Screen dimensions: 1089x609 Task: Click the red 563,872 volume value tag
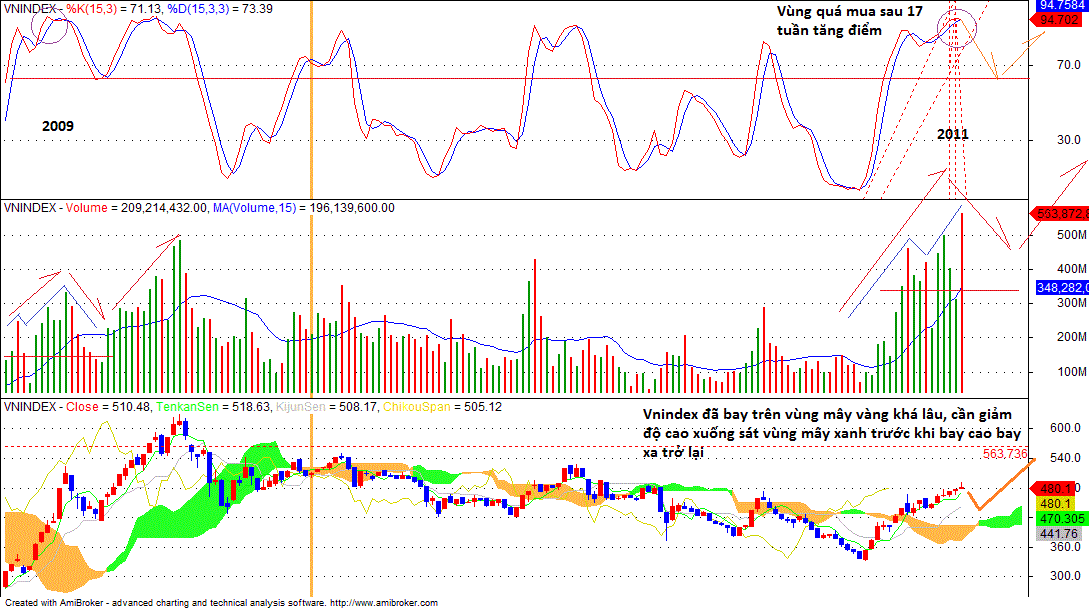click(1061, 213)
